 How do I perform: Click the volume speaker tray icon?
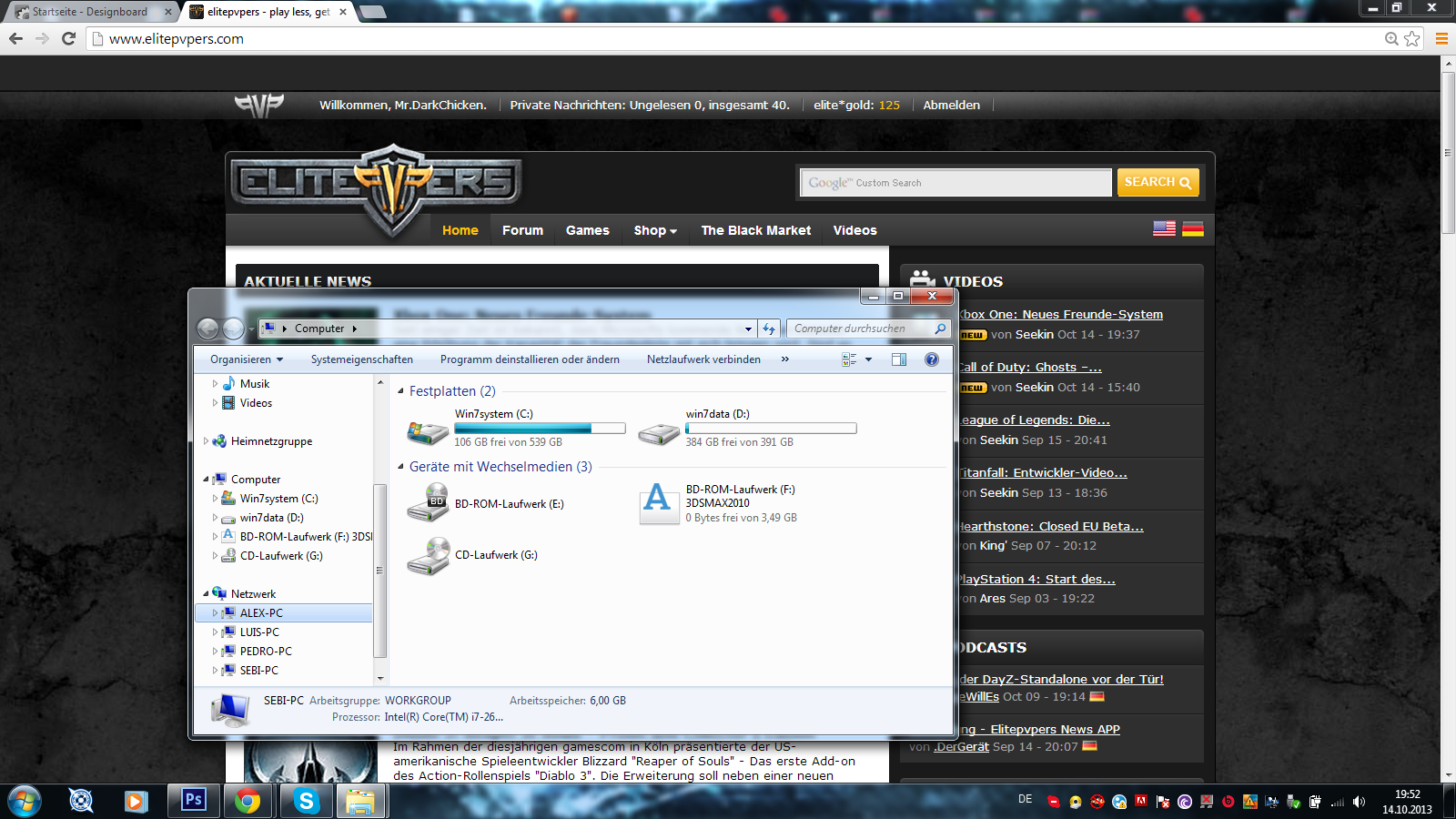click(x=1359, y=802)
